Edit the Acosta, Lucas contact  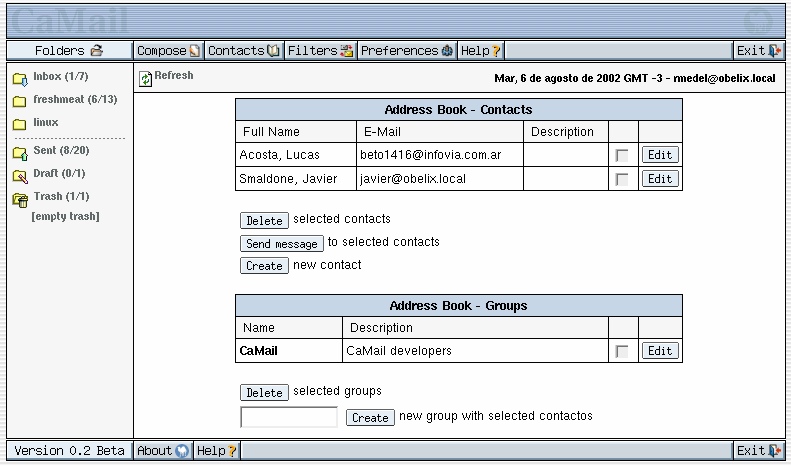pos(660,155)
